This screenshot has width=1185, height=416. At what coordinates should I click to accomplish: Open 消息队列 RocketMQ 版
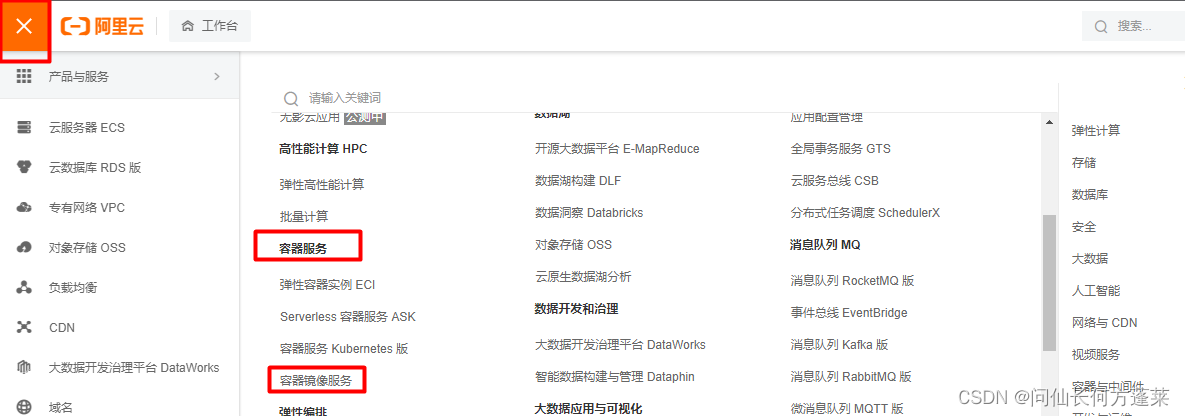[x=852, y=281]
